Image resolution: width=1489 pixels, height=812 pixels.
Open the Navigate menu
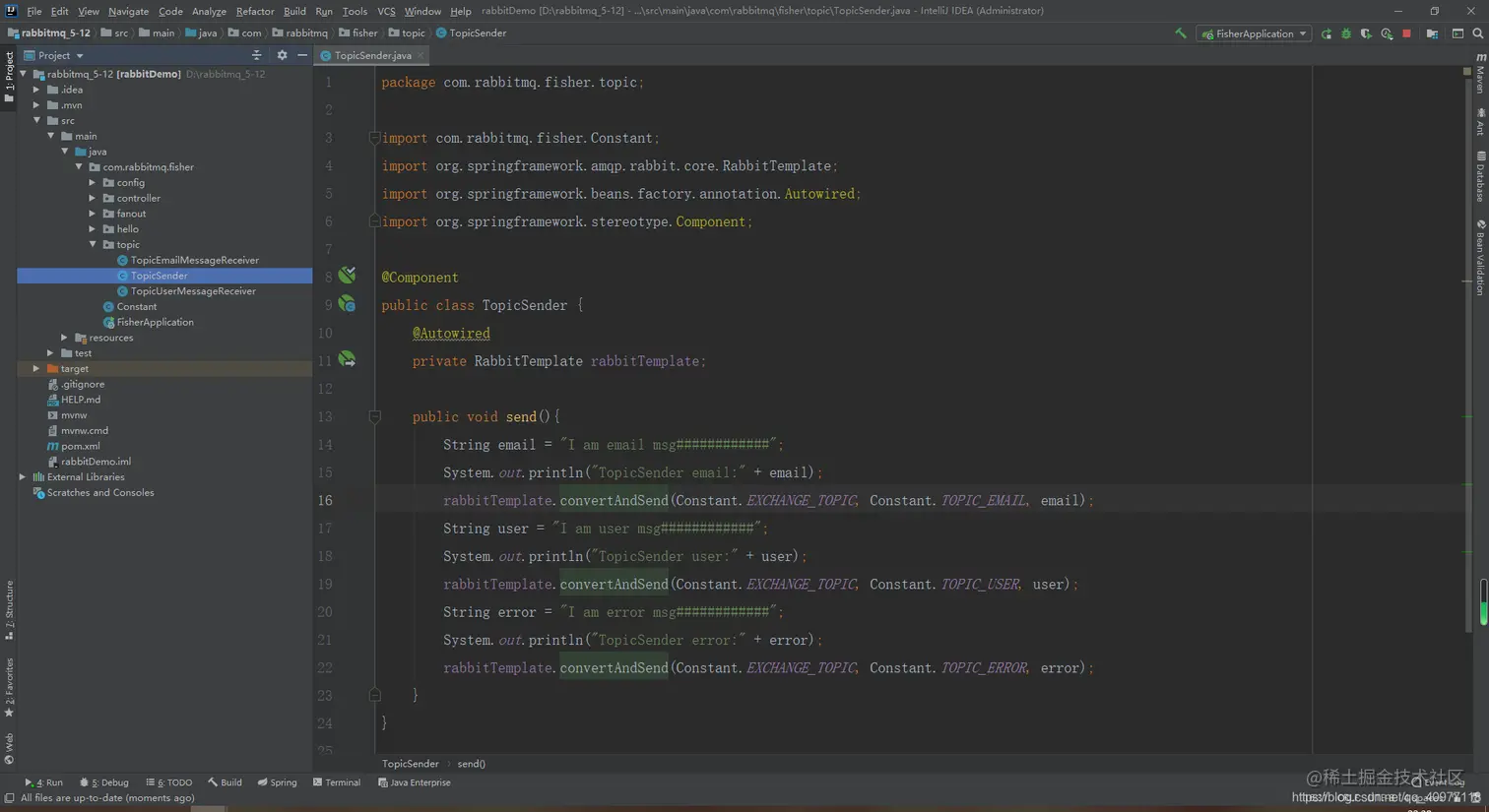pos(128,11)
